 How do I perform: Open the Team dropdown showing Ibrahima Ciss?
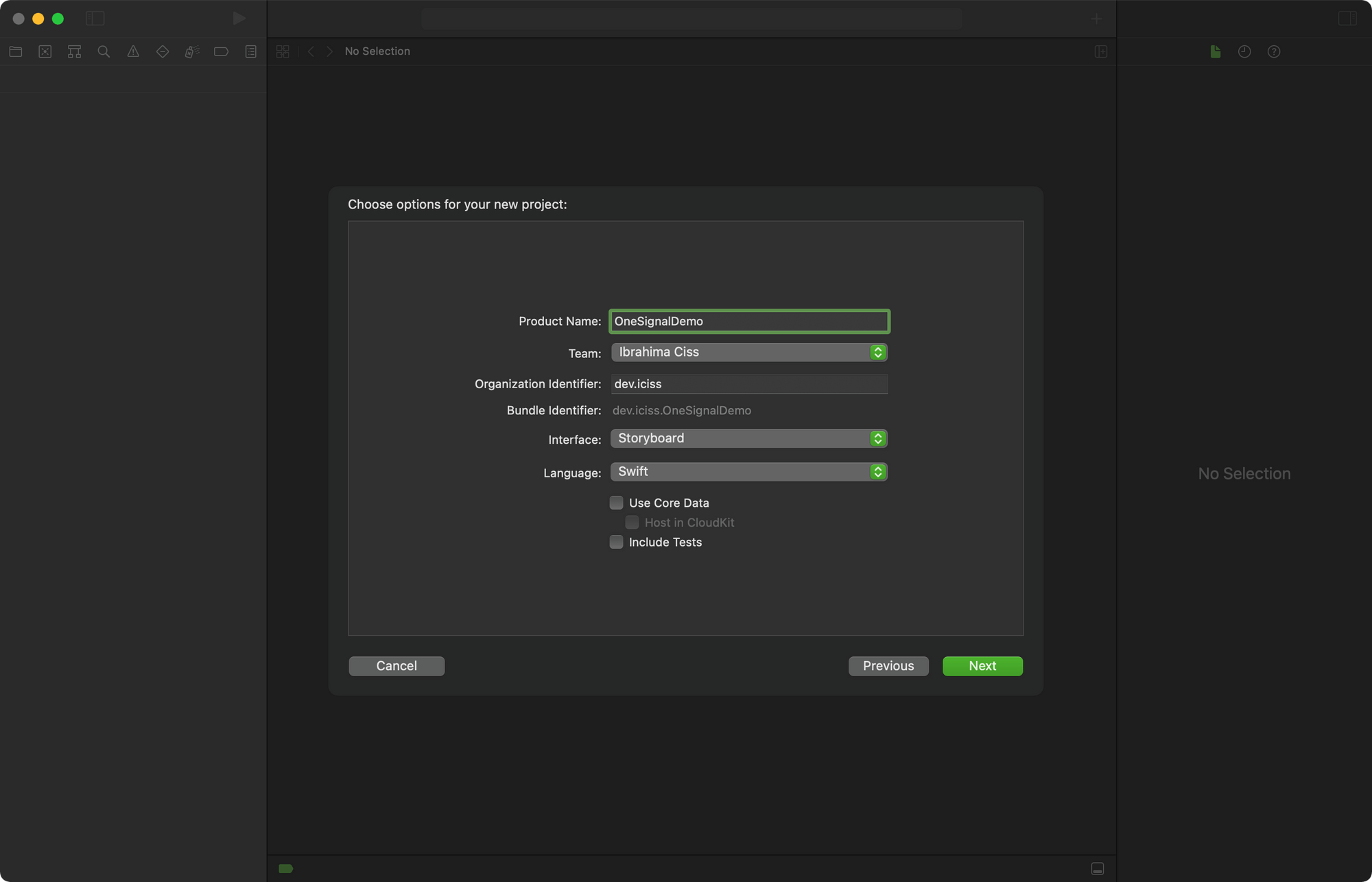[748, 352]
